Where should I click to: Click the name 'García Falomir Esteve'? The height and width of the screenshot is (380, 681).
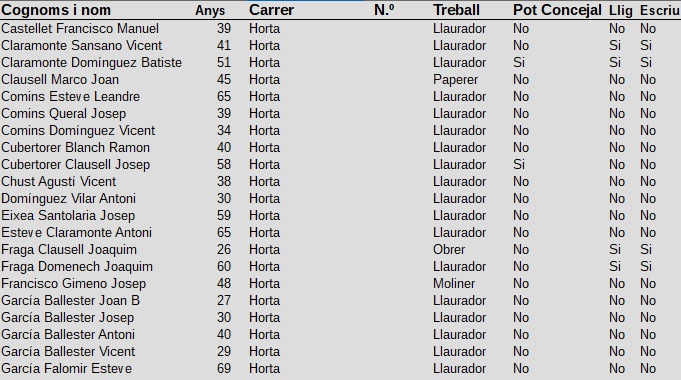(66, 369)
